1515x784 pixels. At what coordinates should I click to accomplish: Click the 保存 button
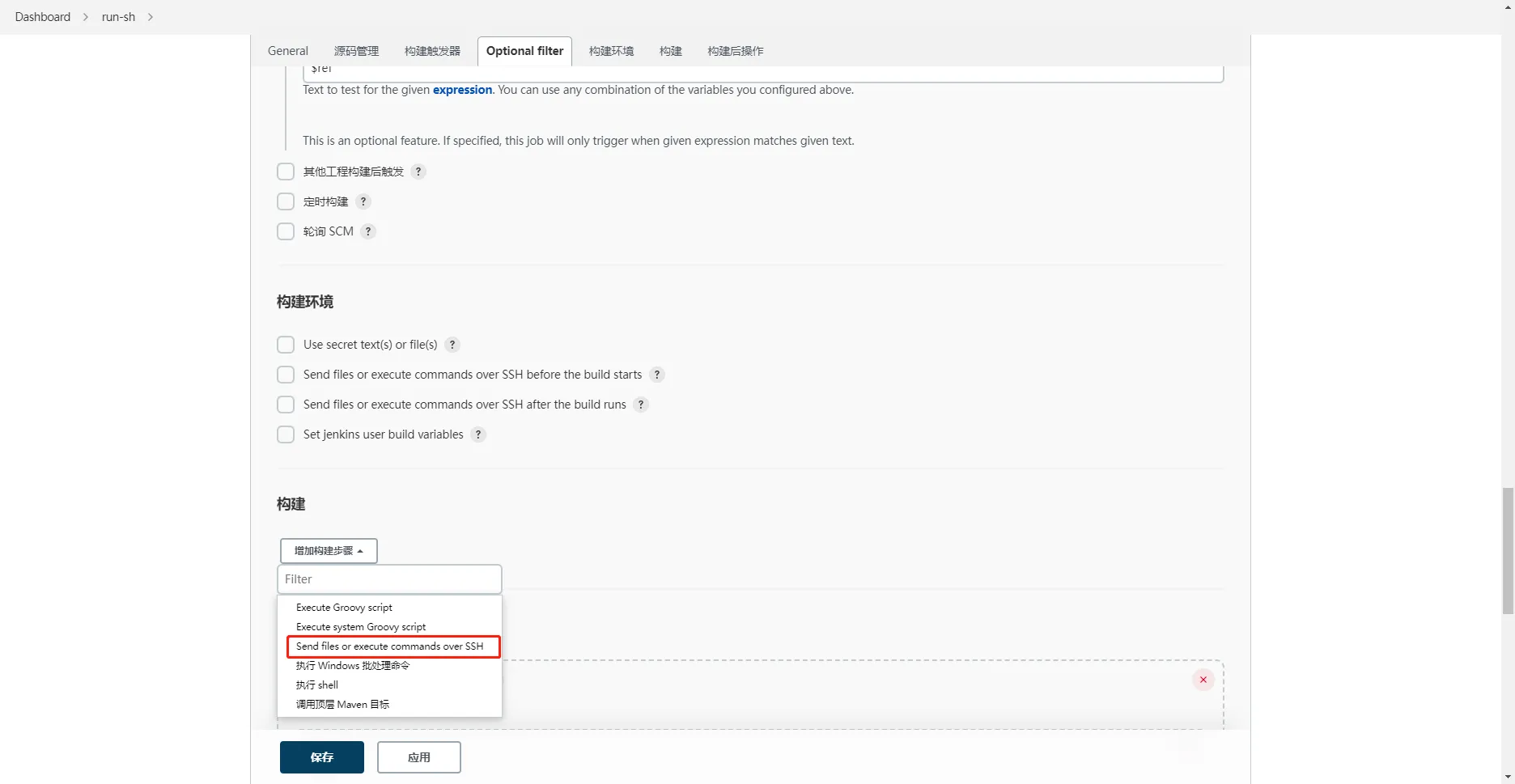click(321, 757)
